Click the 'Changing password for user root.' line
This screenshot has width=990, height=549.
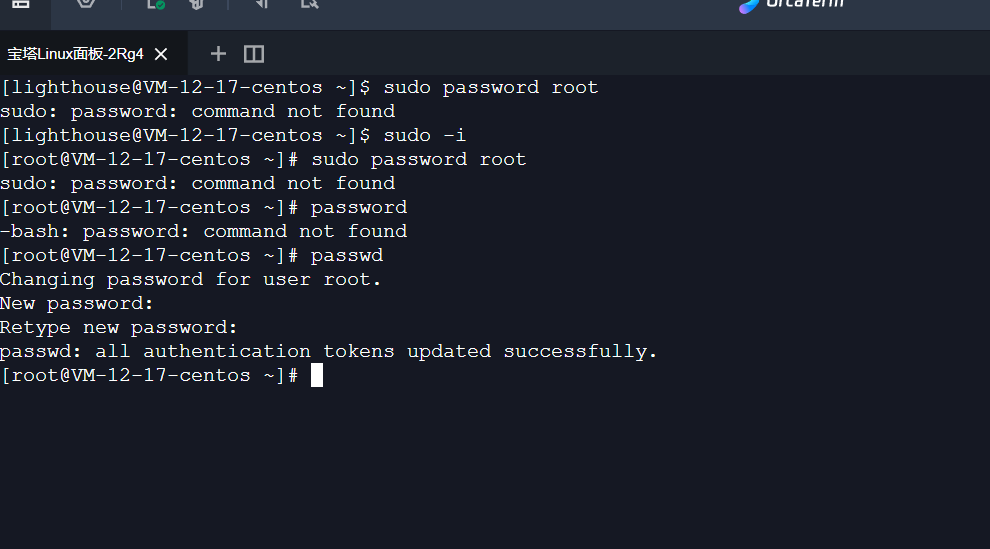click(x=191, y=280)
